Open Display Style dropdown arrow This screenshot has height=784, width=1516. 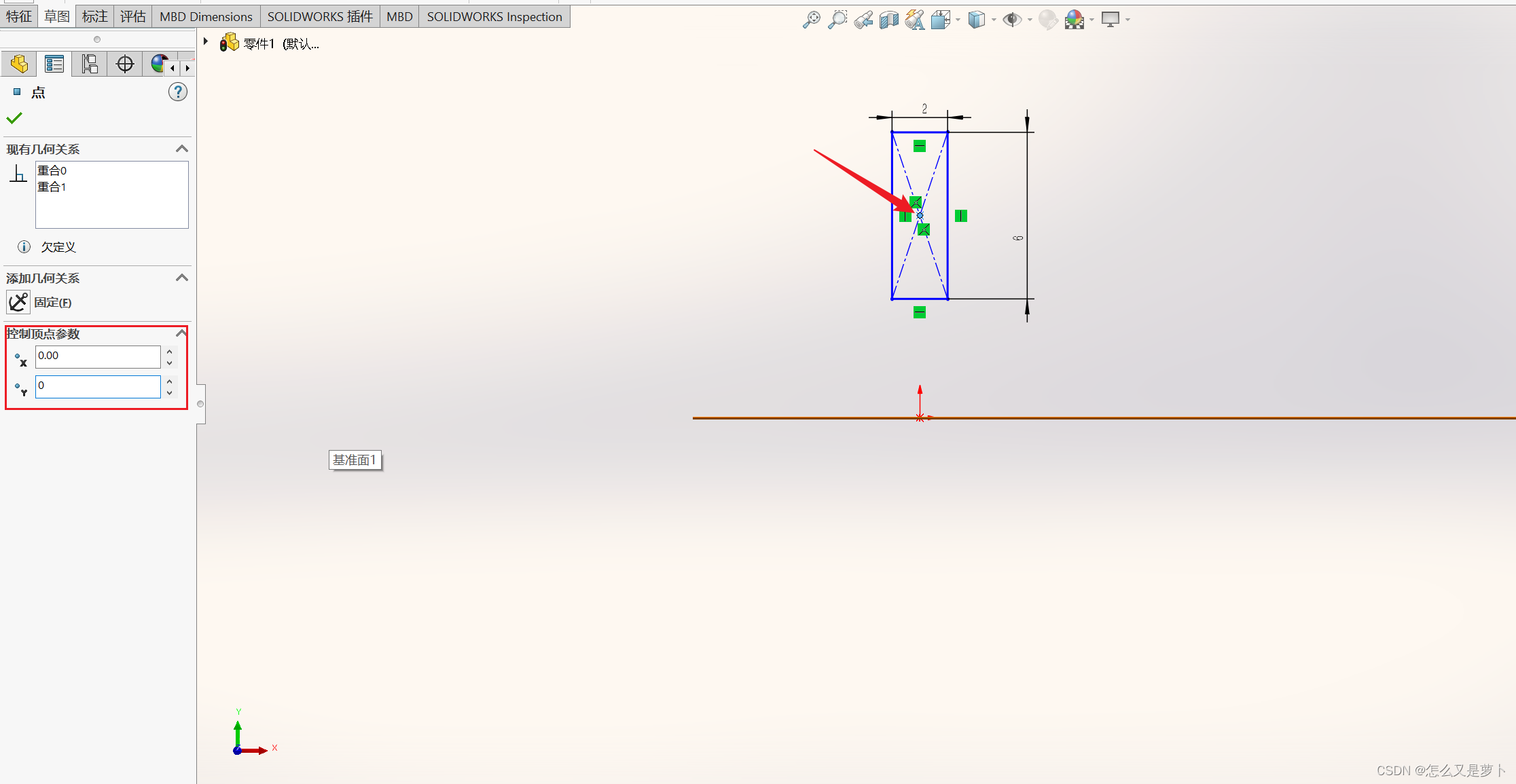[994, 20]
